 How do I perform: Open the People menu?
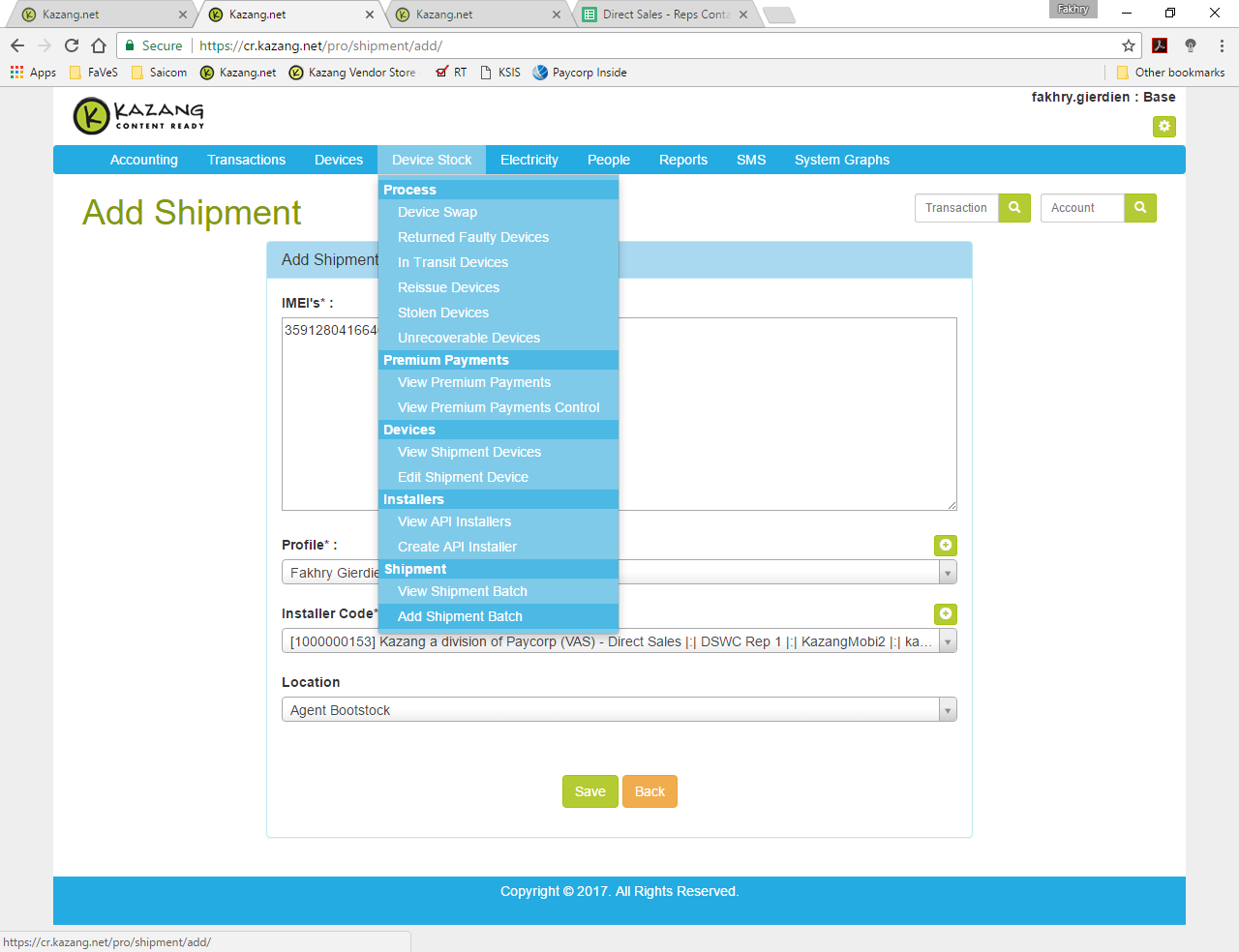click(609, 160)
